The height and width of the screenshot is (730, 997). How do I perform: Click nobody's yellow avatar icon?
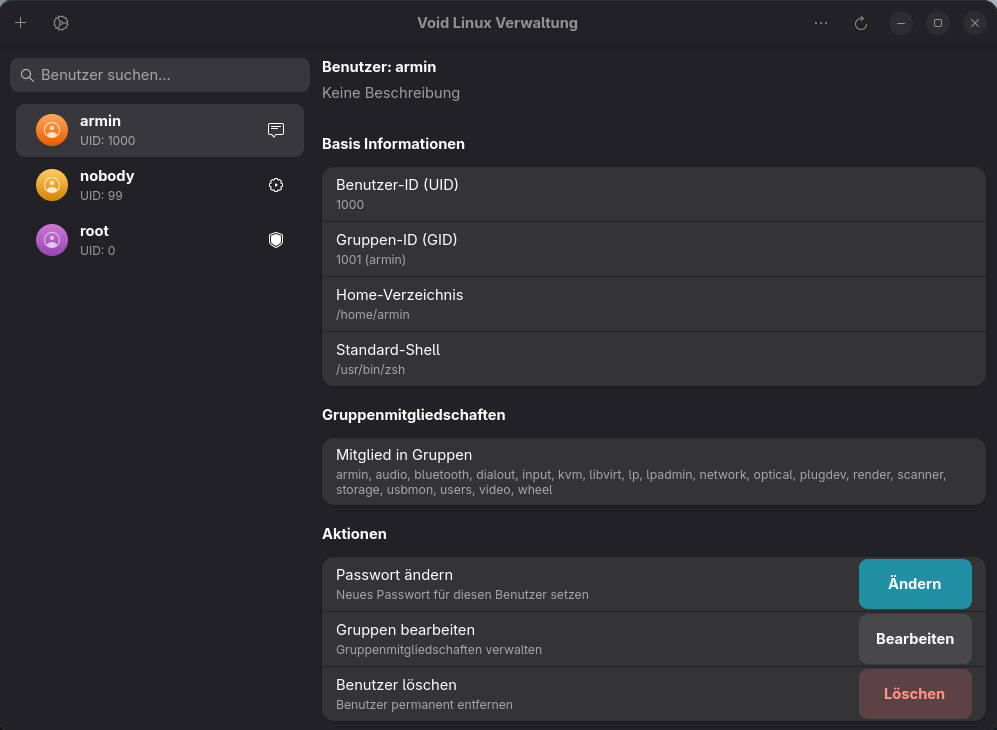52,185
